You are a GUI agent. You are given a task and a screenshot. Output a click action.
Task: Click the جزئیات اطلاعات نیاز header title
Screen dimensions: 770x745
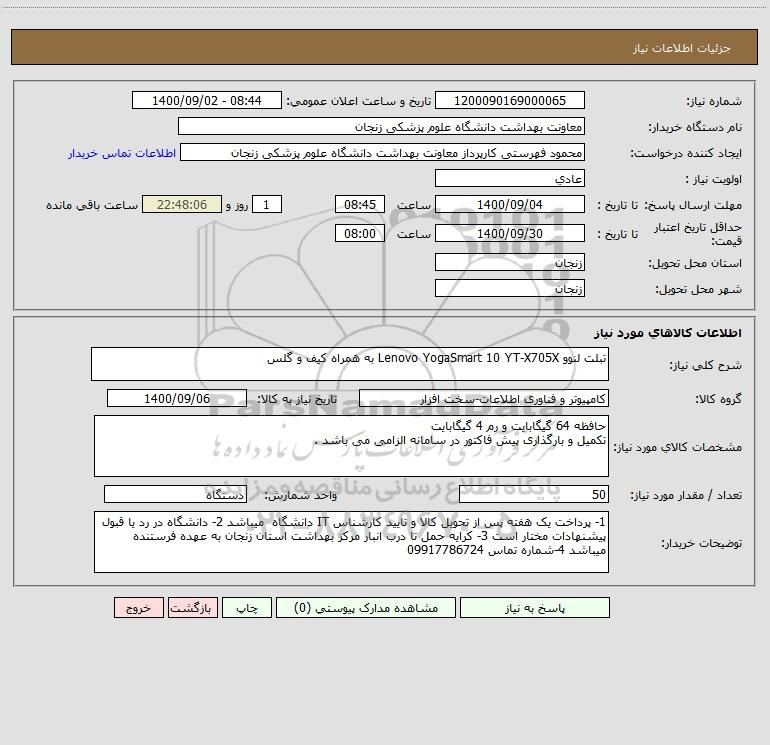point(682,48)
